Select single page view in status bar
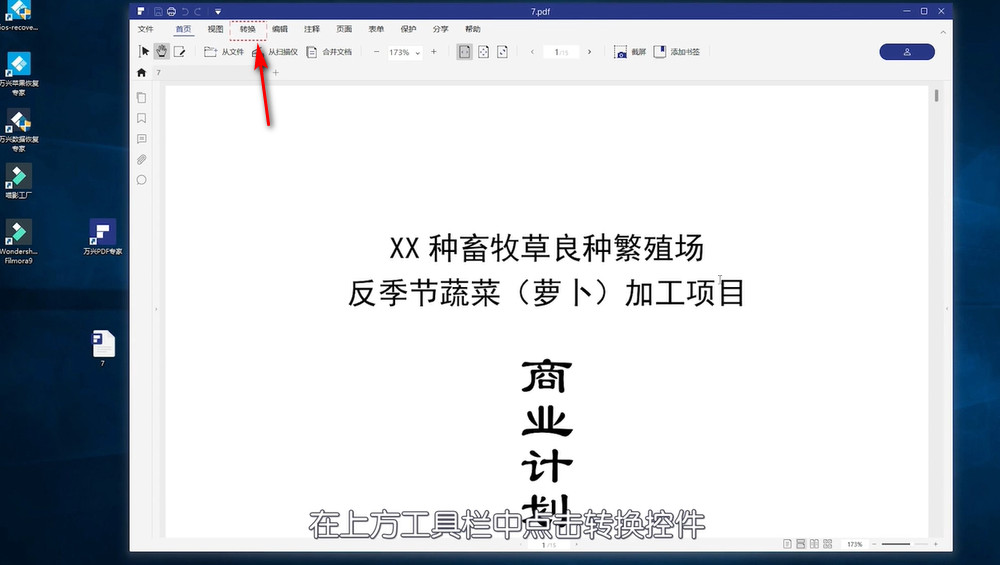This screenshot has width=1000, height=565. click(x=788, y=544)
